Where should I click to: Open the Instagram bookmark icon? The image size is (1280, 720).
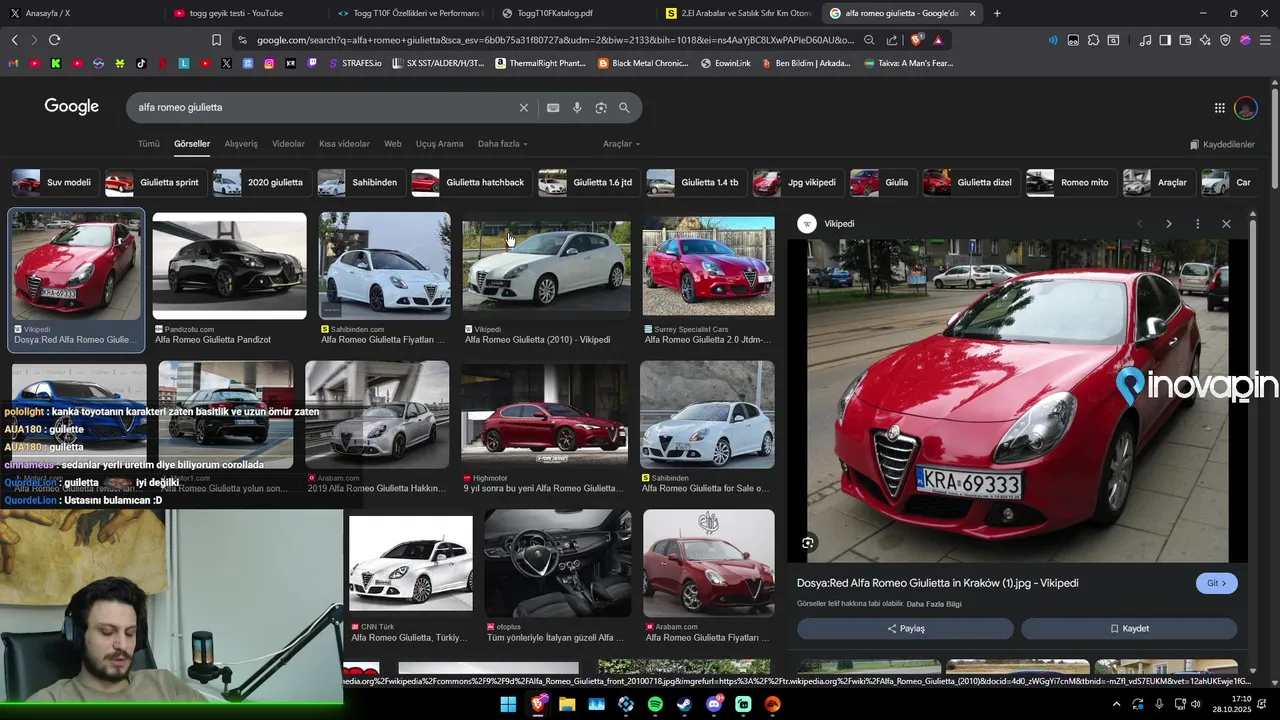point(269,63)
